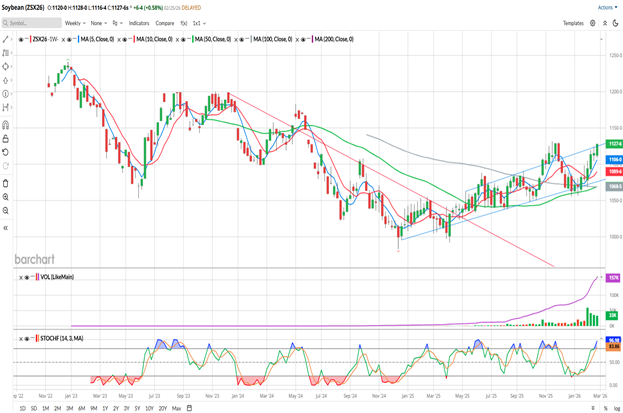Toggle dark mode moon icon
The height and width of the screenshot is (413, 623).
(615, 23)
